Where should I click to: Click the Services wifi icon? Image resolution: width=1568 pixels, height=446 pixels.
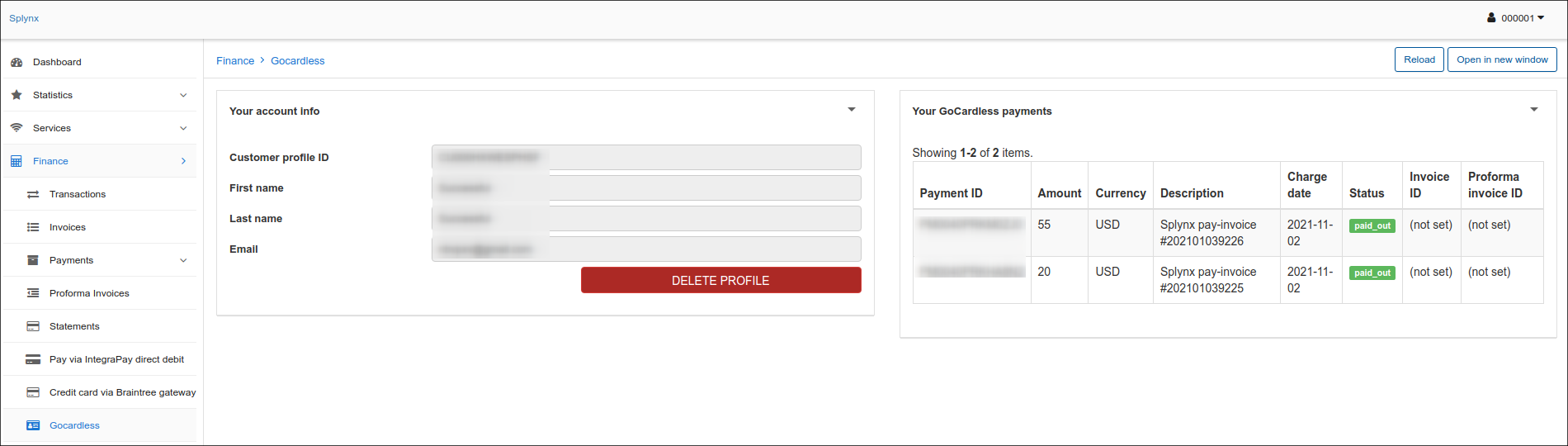[x=17, y=128]
